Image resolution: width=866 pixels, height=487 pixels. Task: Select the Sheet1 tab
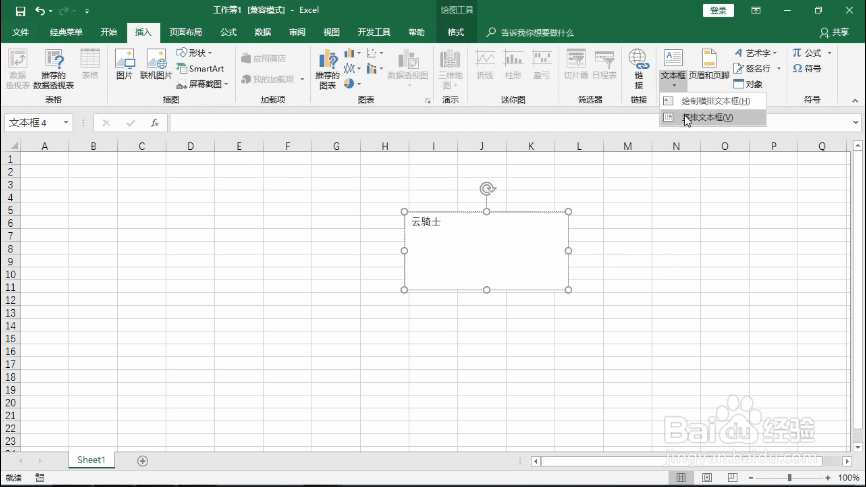point(91,460)
